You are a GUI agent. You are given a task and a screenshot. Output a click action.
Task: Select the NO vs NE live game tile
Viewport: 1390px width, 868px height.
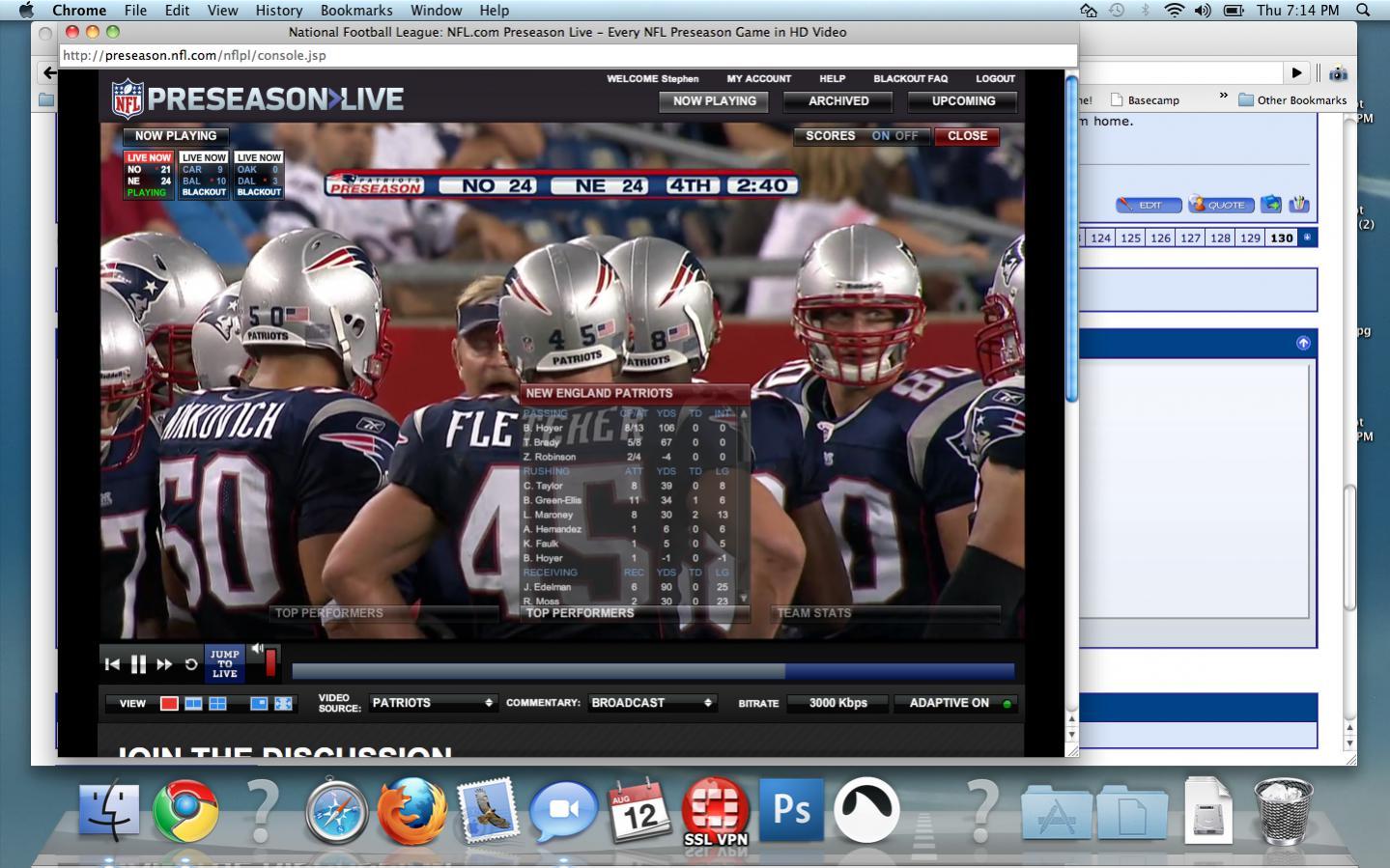149,175
